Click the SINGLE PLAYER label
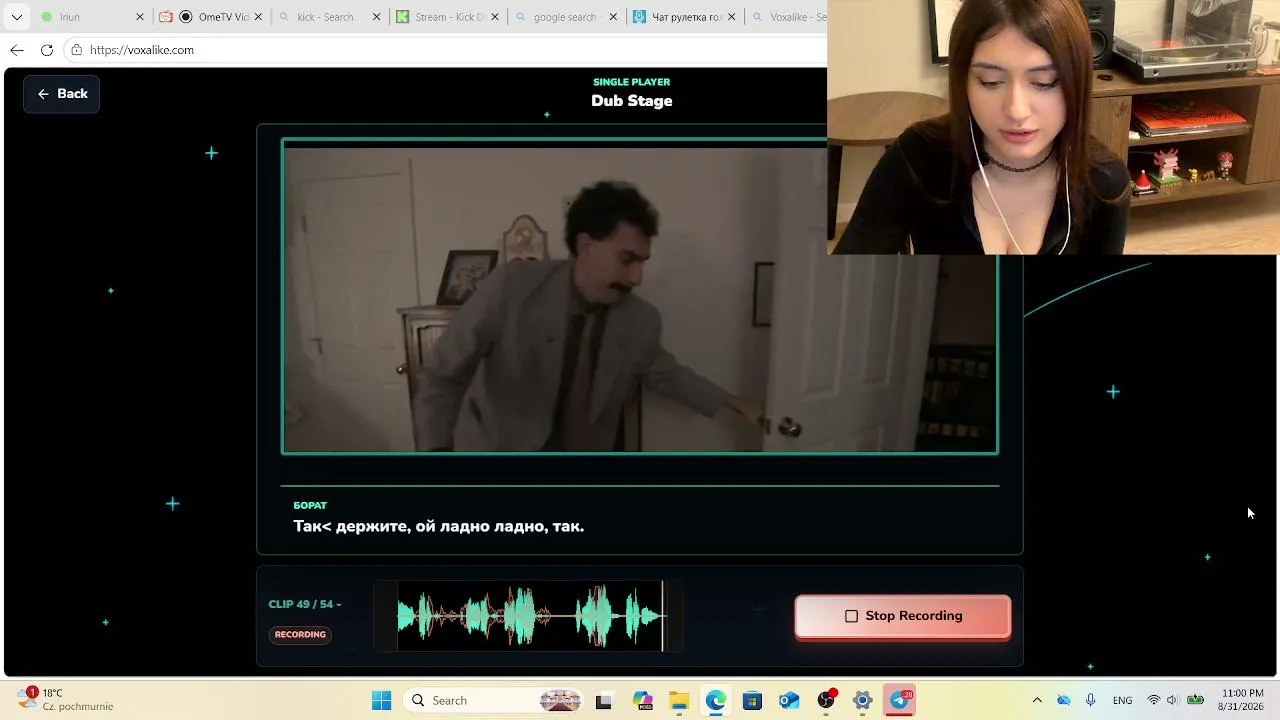Image resolution: width=1280 pixels, height=720 pixels. 632,82
